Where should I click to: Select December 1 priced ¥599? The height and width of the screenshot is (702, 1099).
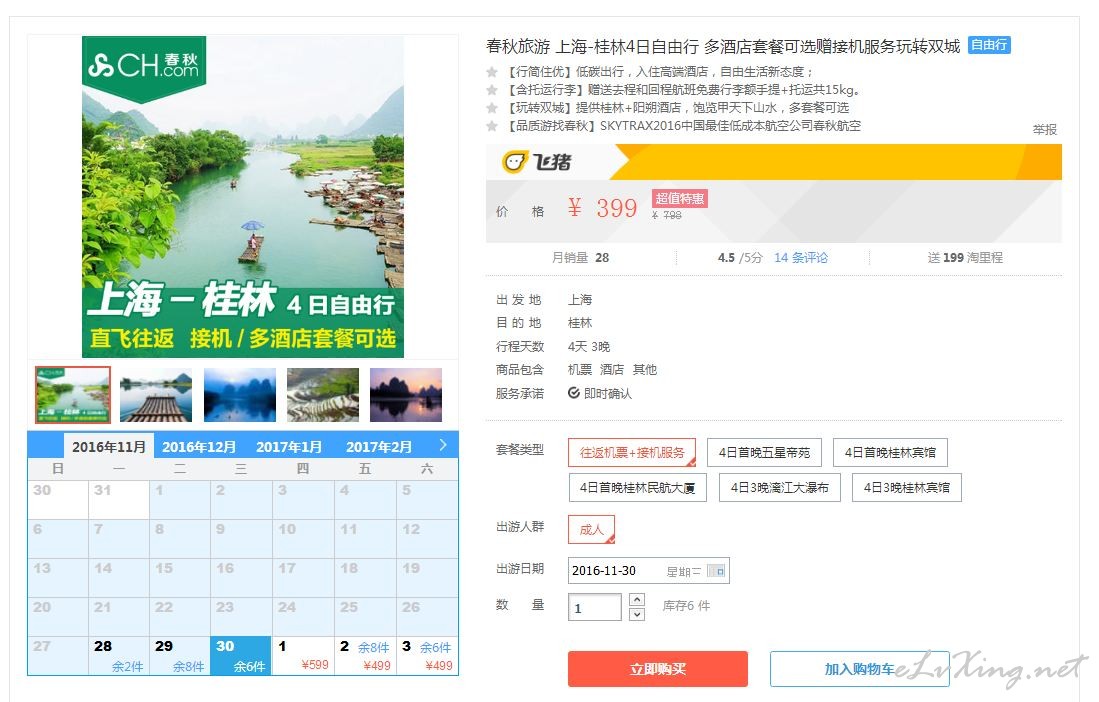point(303,656)
